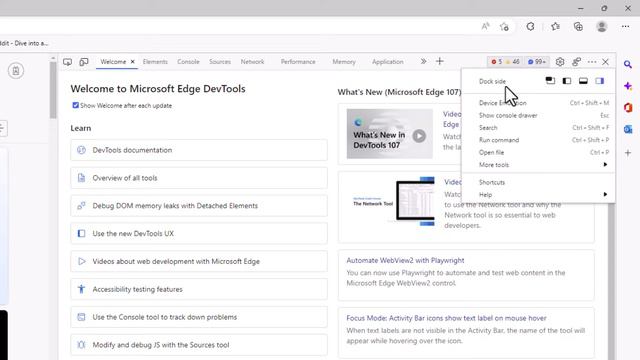
Task: Open Collections icon in browser toolbar
Action: click(578, 27)
